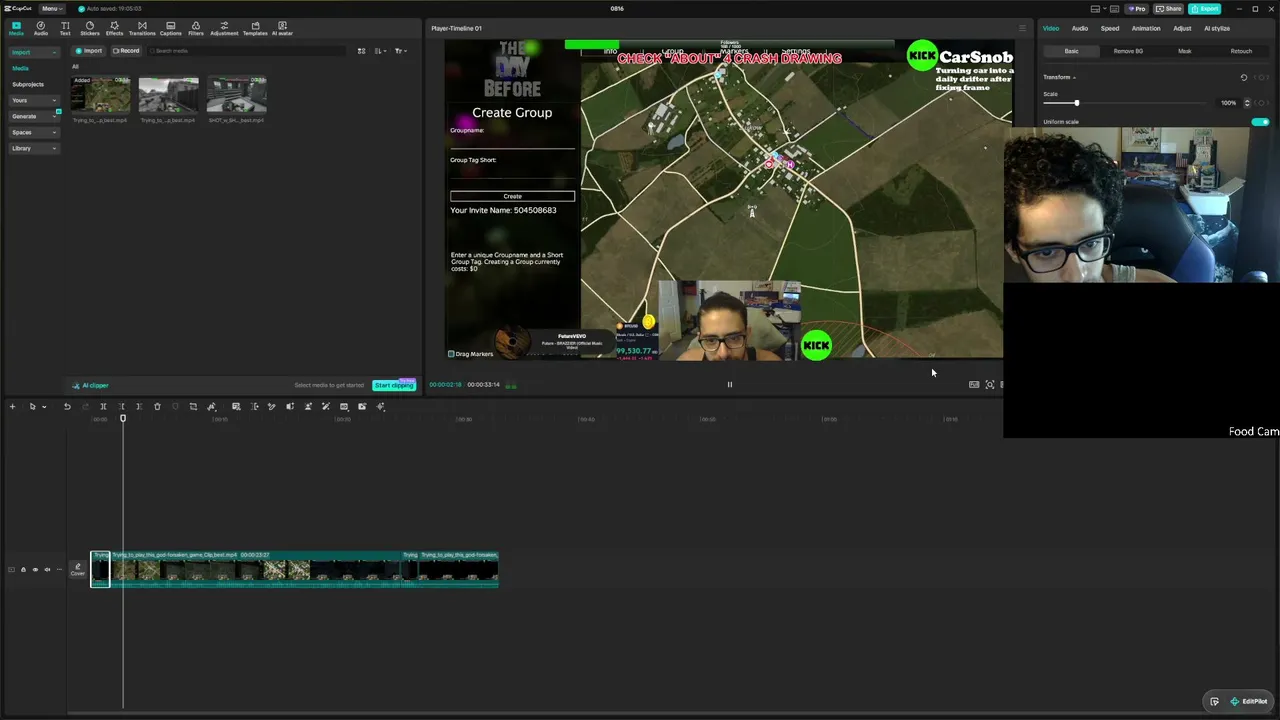
Task: Open the Text tool panel
Action: (x=65, y=28)
